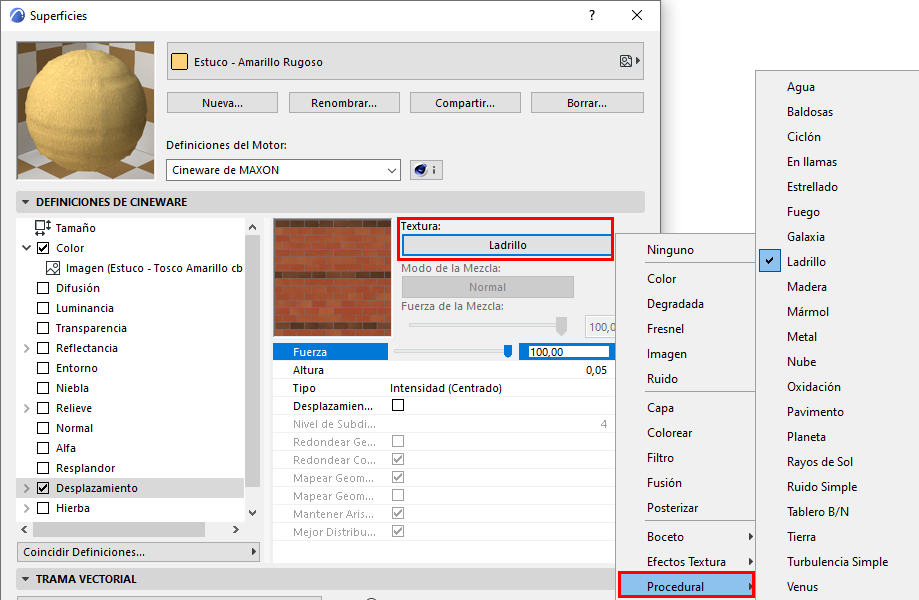Open the Coincidir Definiciones dropdown button
The image size is (919, 600).
tap(138, 552)
